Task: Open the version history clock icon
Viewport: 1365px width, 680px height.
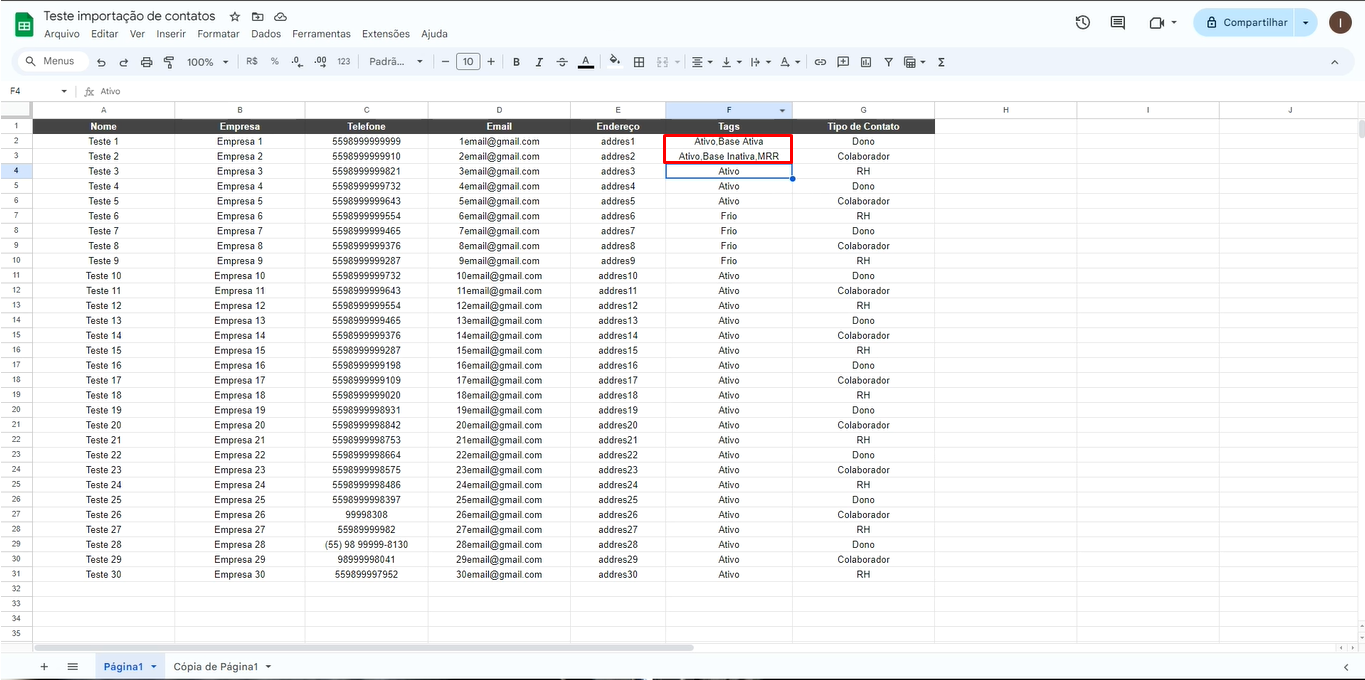Action: (x=1082, y=22)
